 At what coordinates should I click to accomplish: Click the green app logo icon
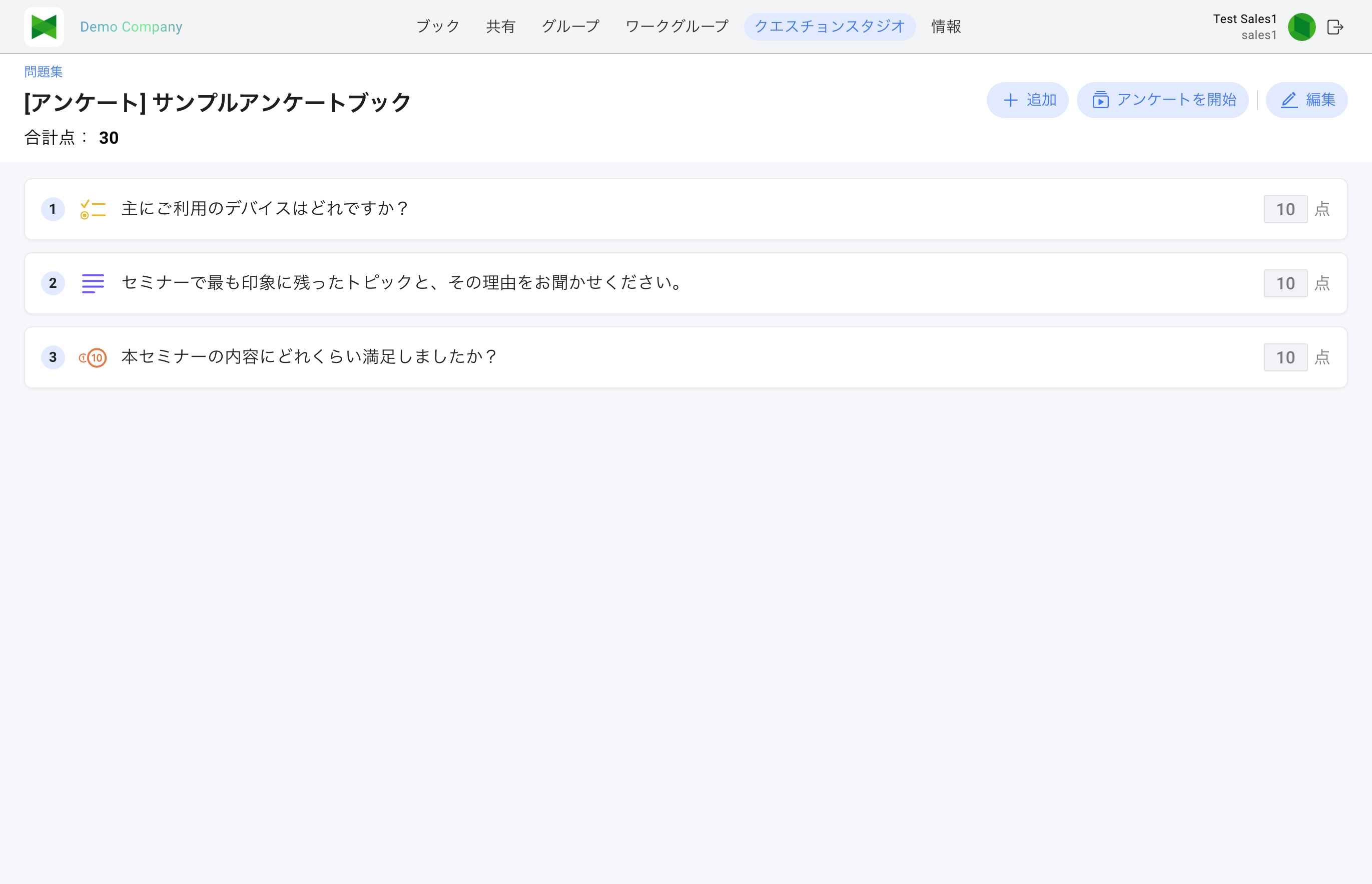tap(44, 27)
